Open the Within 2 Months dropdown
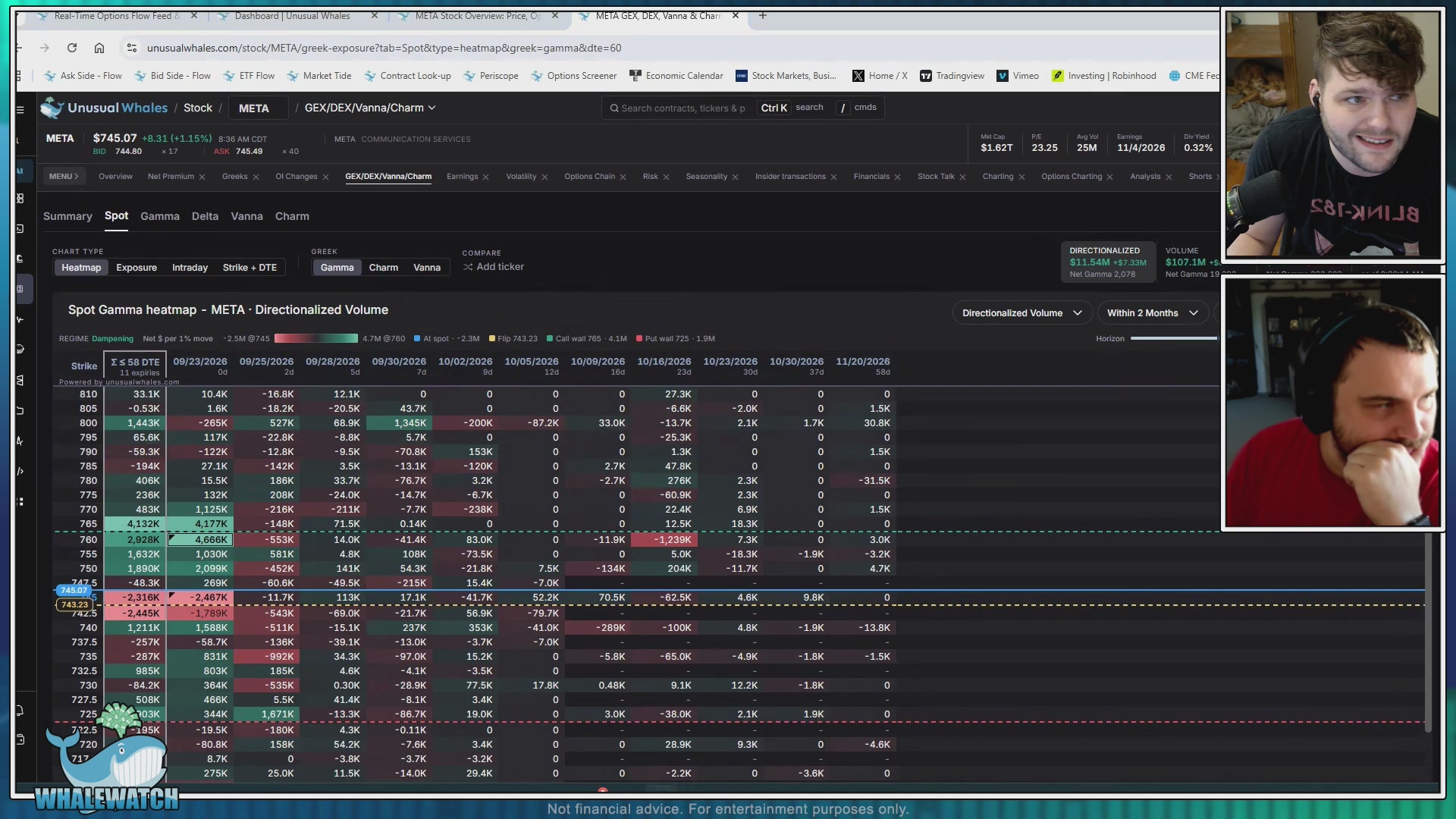Viewport: 1456px width, 819px height. point(1152,313)
